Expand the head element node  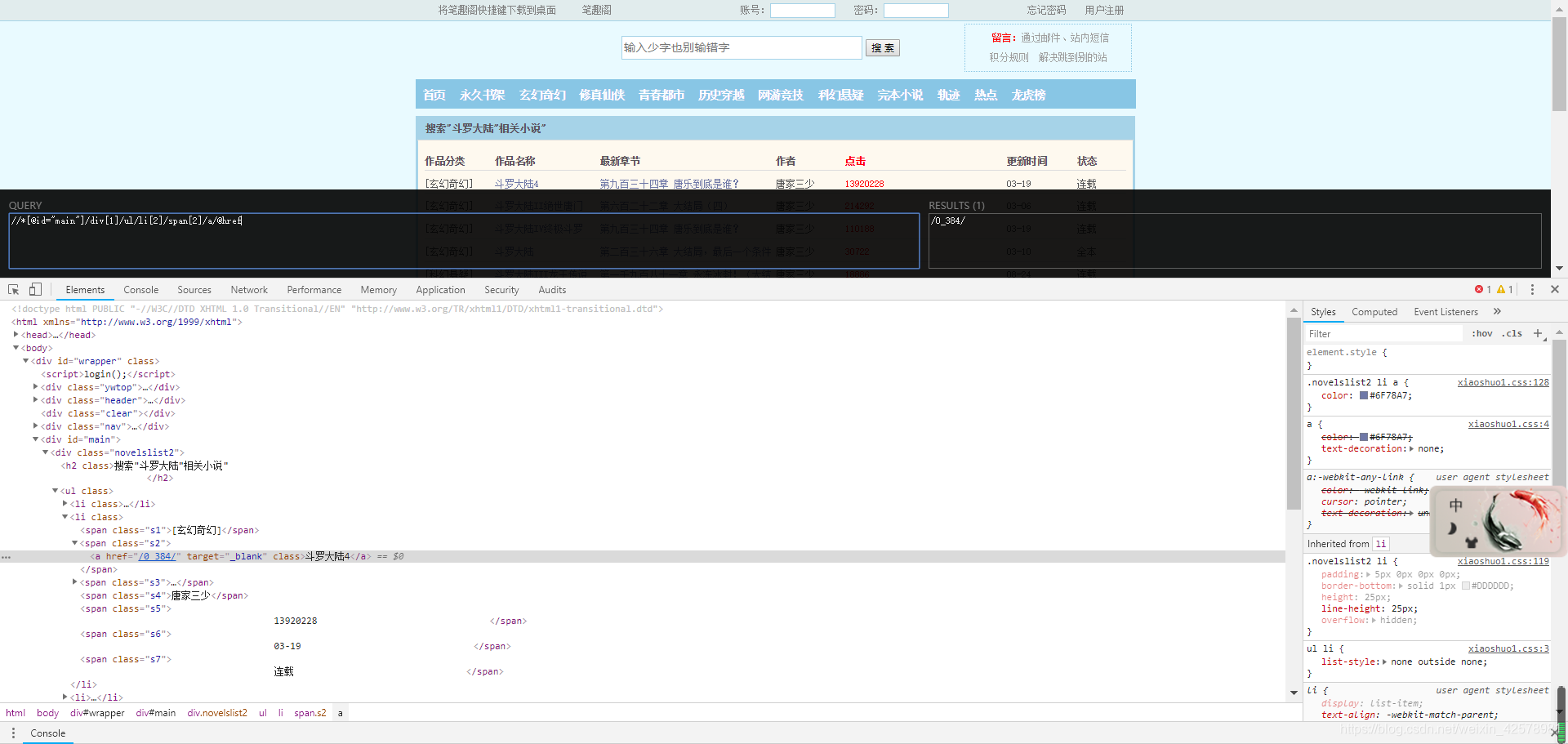click(x=16, y=335)
